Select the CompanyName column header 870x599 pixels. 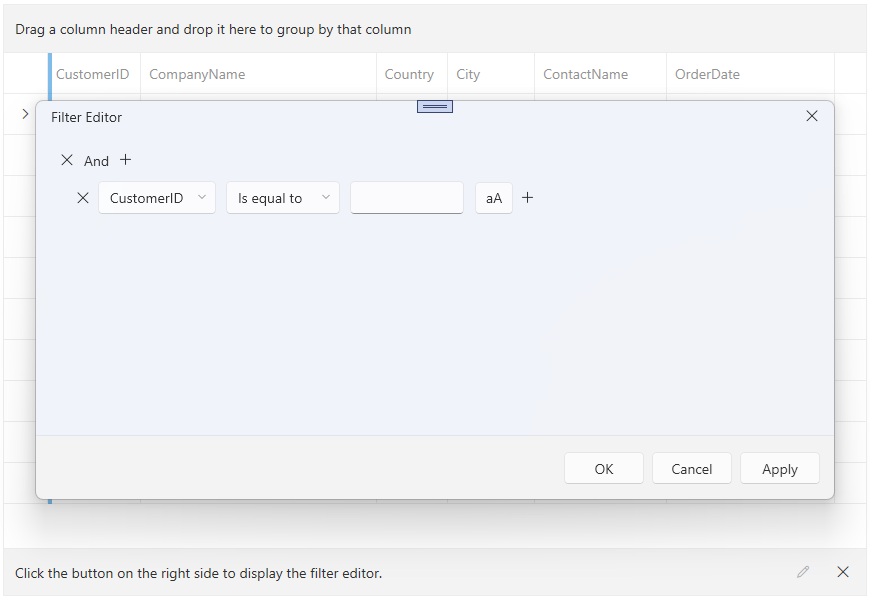tap(195, 74)
